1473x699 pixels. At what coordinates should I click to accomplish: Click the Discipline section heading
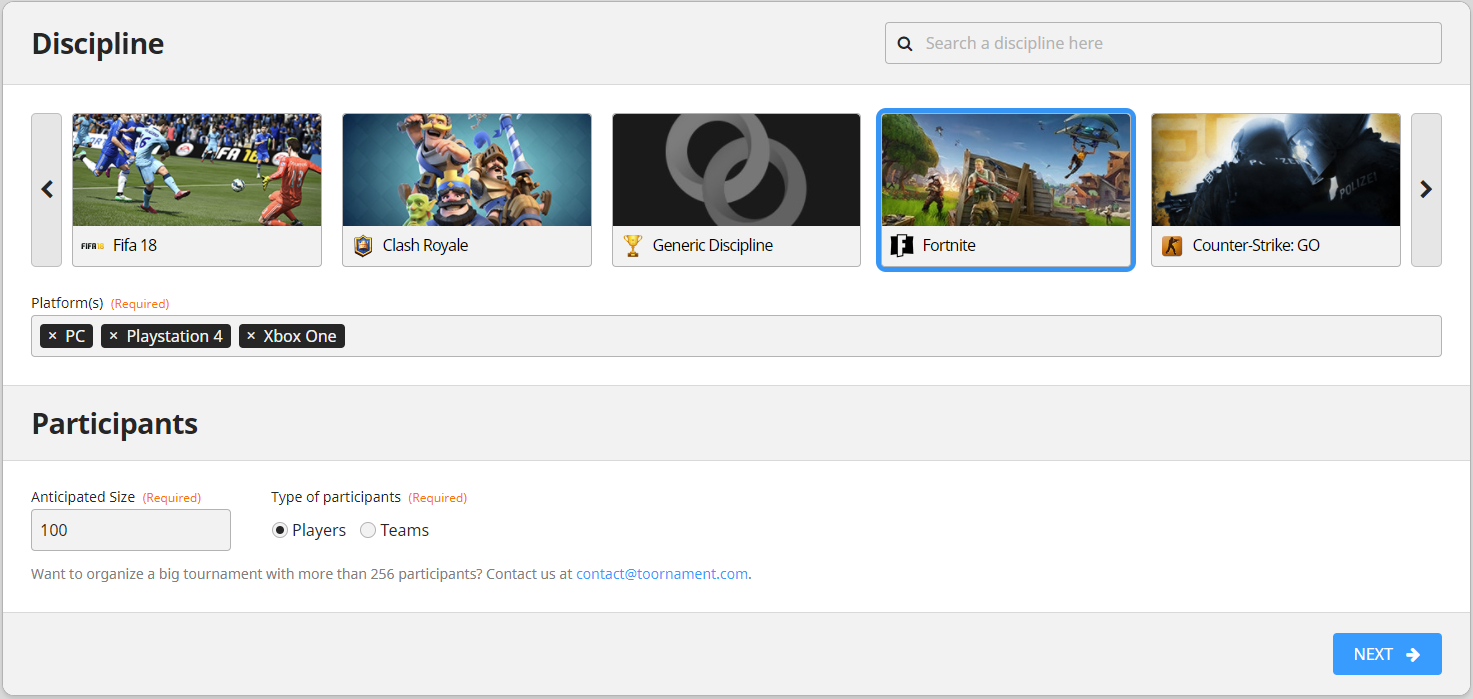(98, 44)
